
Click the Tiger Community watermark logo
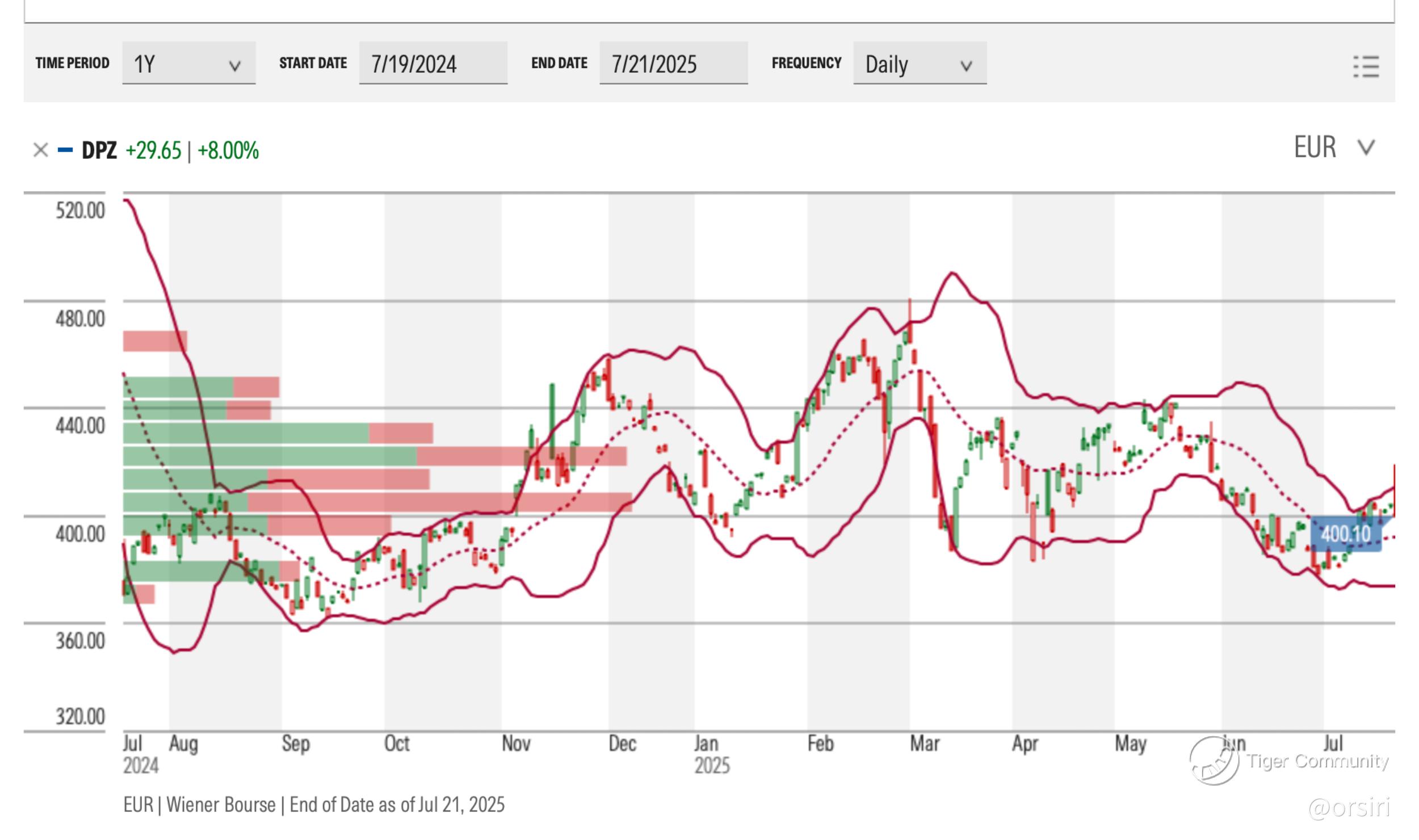1214,761
